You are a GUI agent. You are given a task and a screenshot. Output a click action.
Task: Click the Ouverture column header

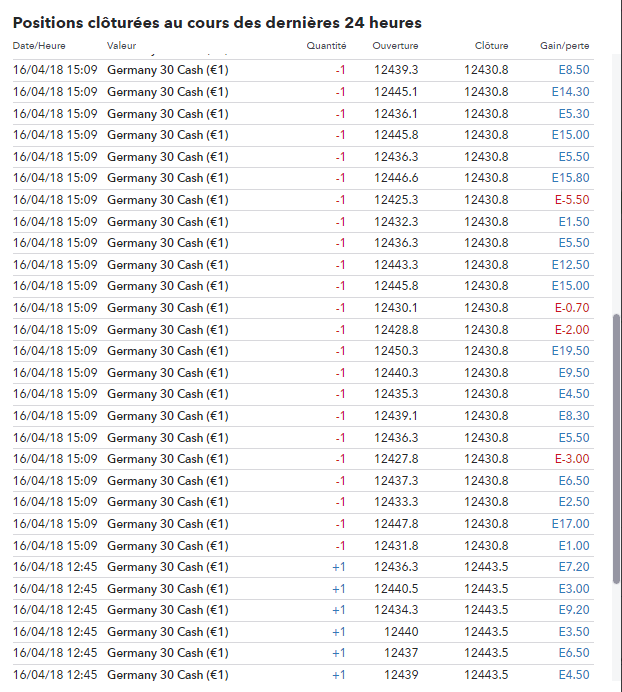pyautogui.click(x=395, y=46)
